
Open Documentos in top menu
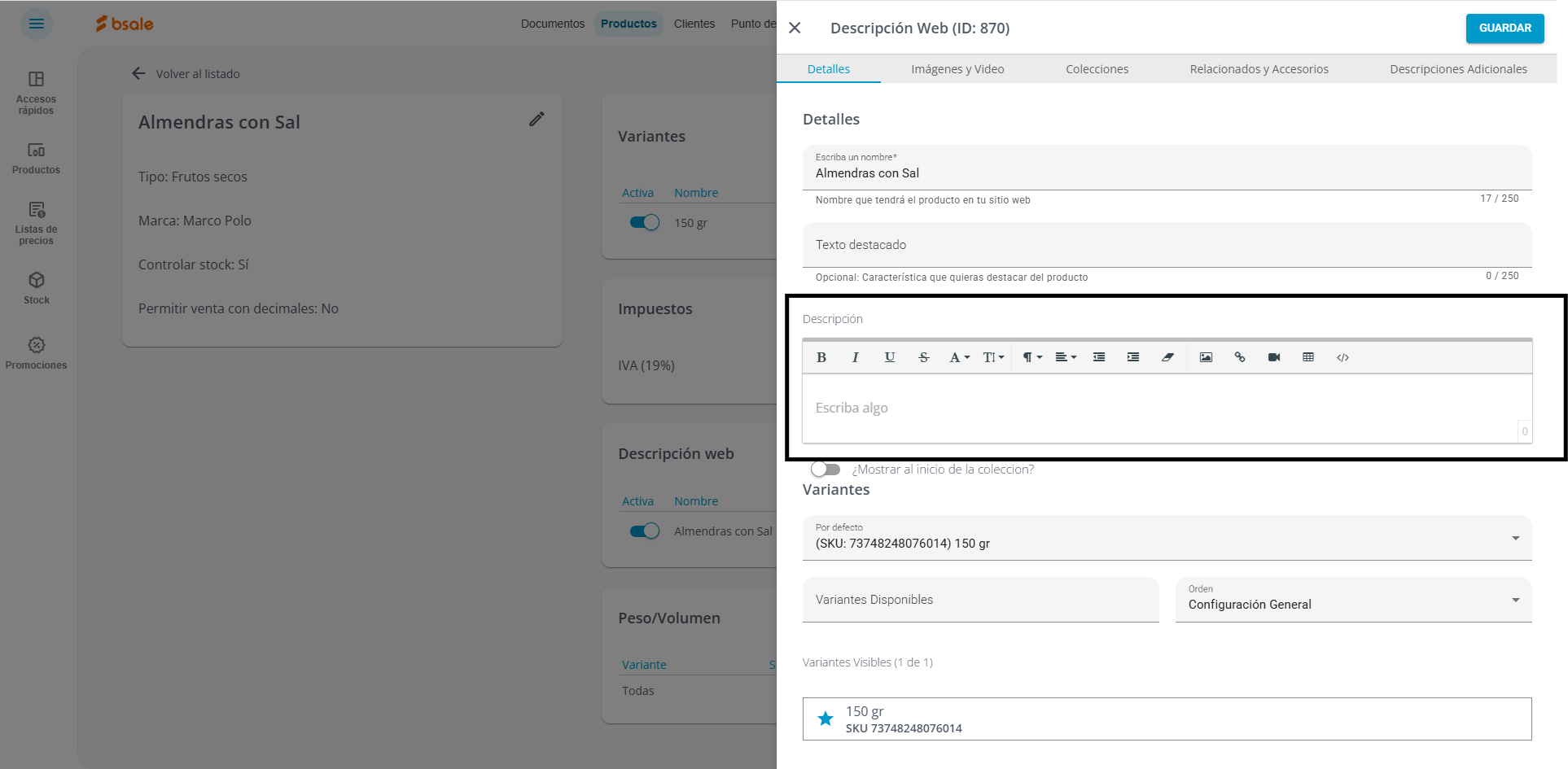pos(553,24)
